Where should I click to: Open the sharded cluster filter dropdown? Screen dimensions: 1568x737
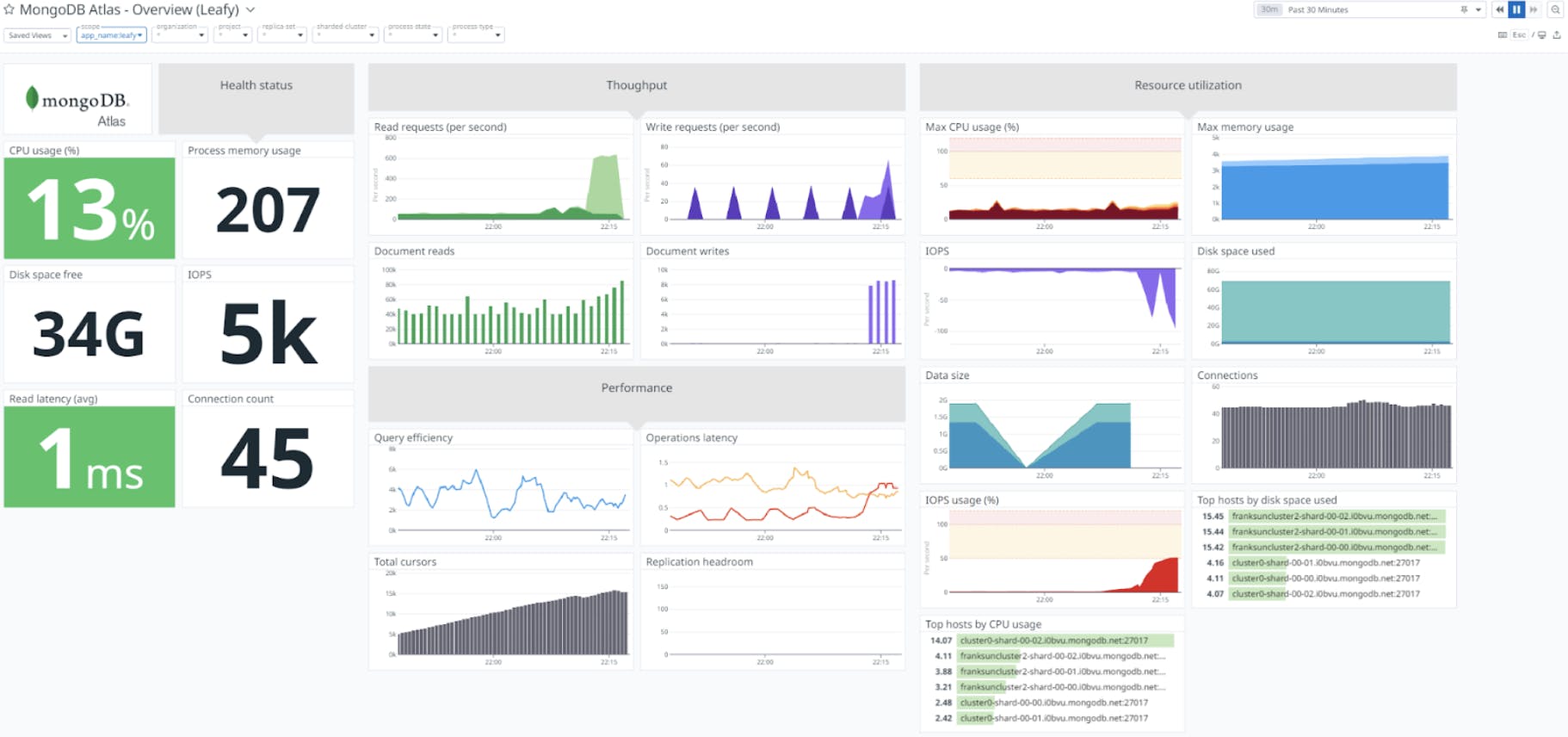[345, 34]
